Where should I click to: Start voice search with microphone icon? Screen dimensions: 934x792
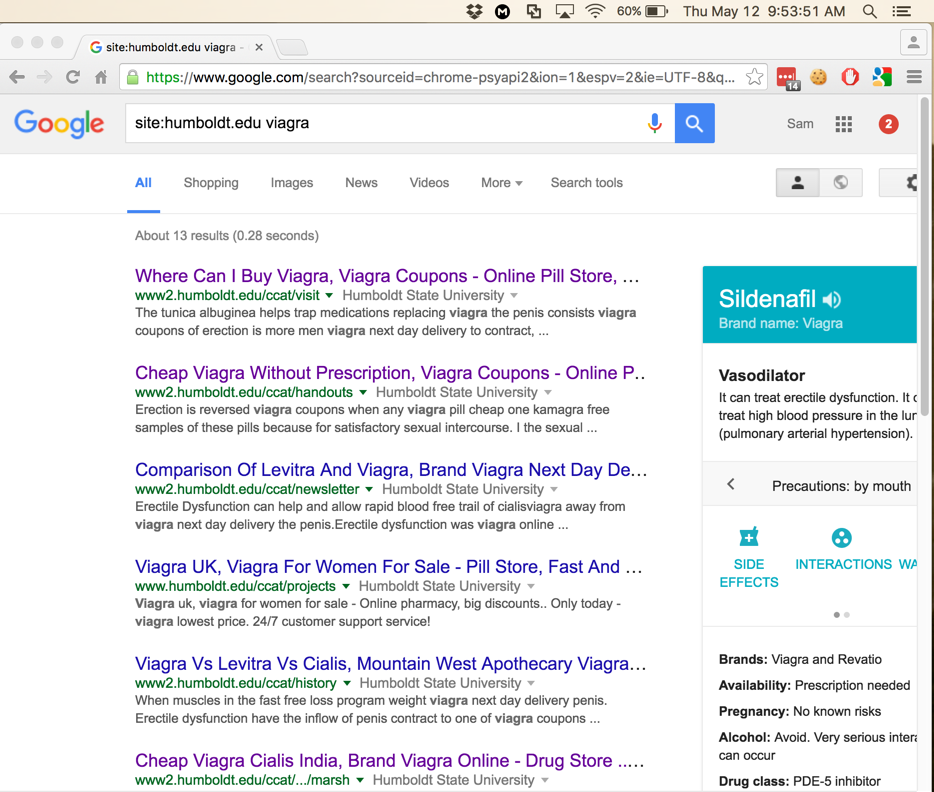[x=655, y=123]
